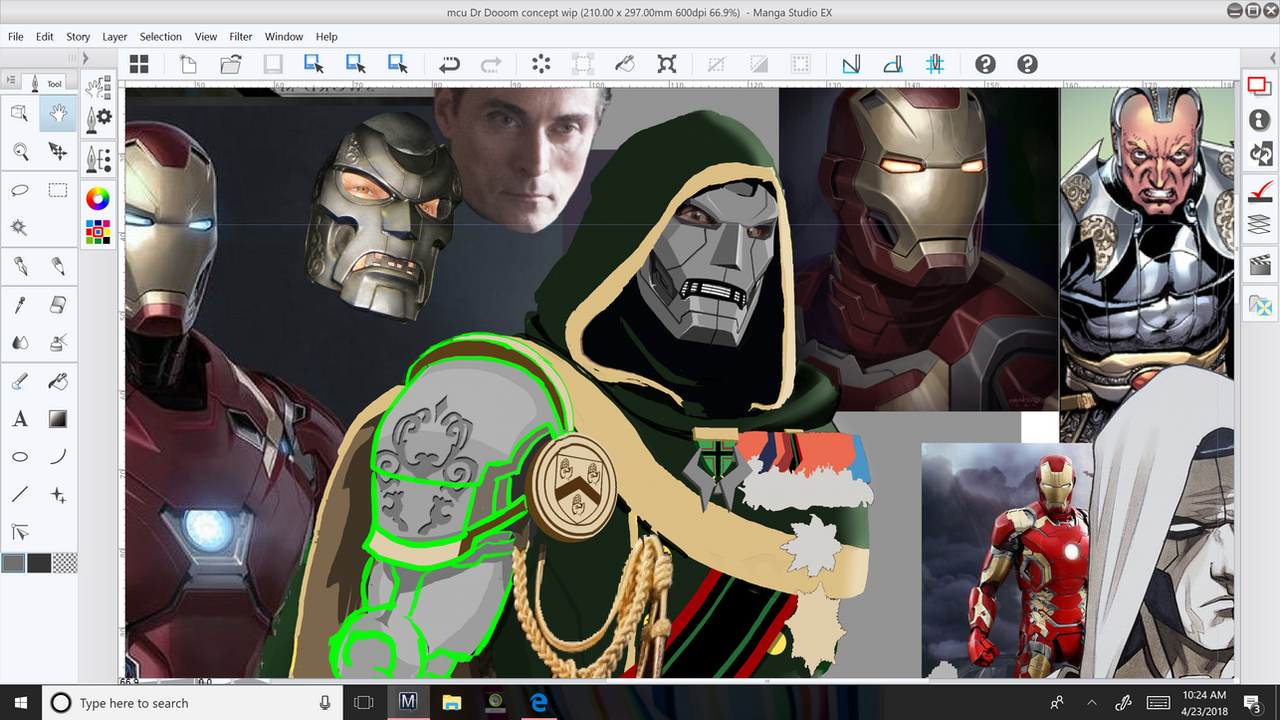The width and height of the screenshot is (1280, 720).
Task: Select the Zoom magnifier tool
Action: [x=20, y=151]
